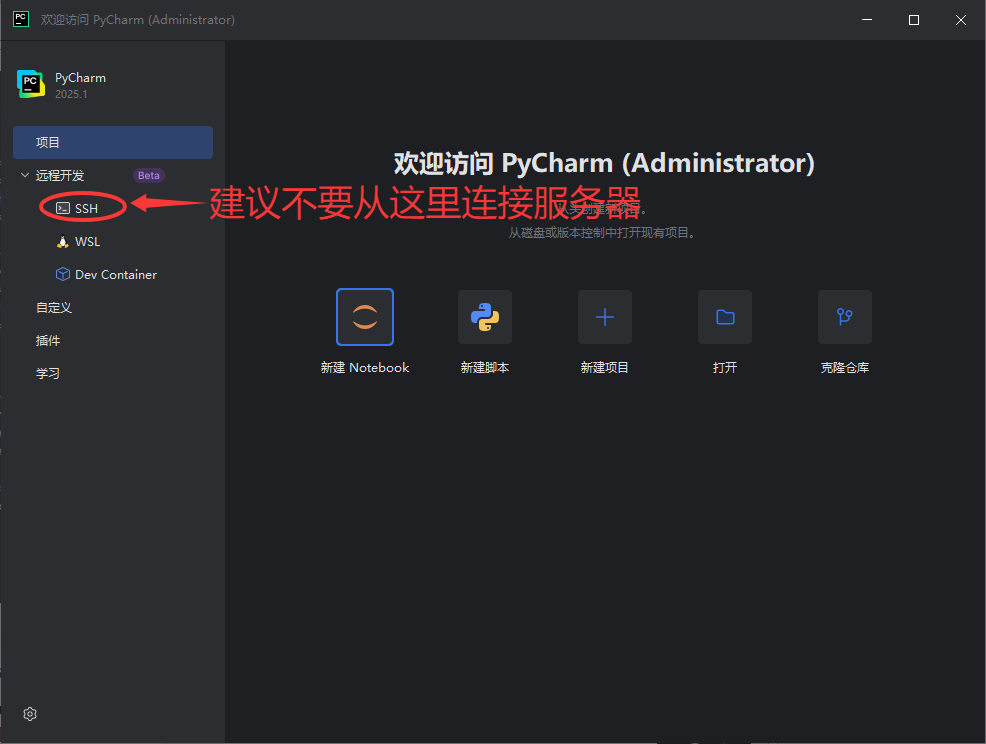Click the 新建脚本 label

click(x=485, y=367)
